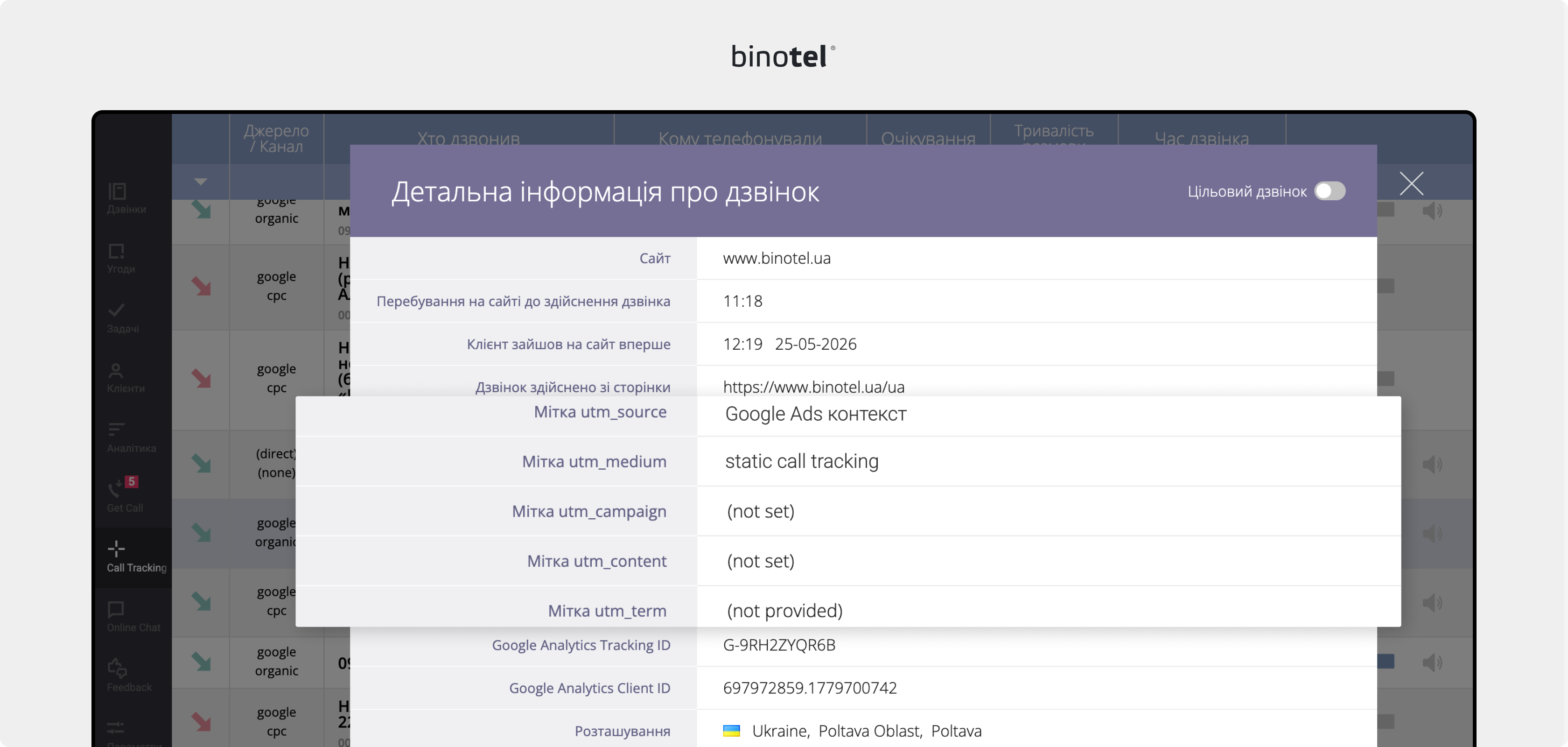Click the 11:18 time on site value
Image resolution: width=1568 pixels, height=747 pixels.
coord(742,301)
